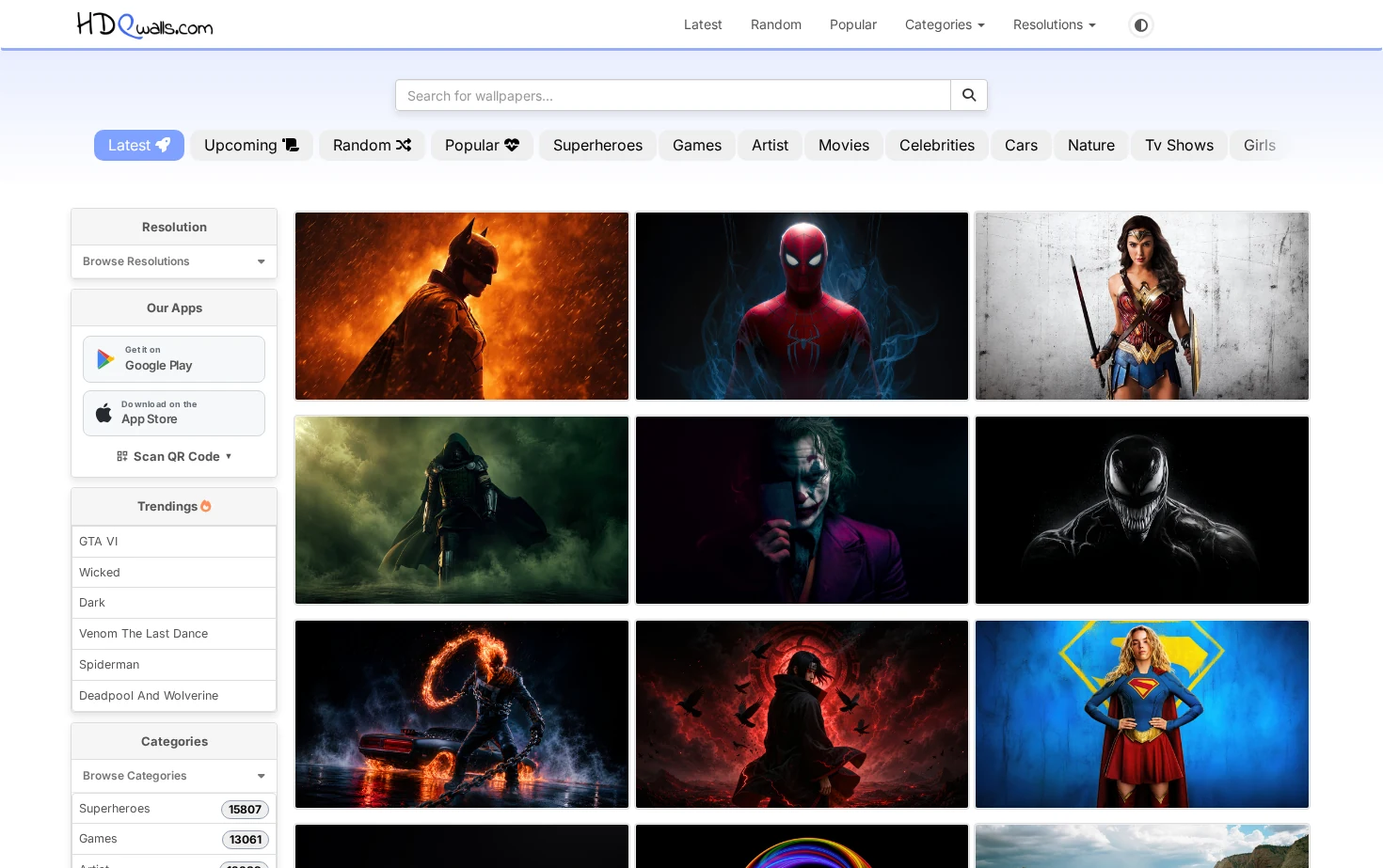The width and height of the screenshot is (1383, 868).
Task: Click the HDQwalls.com logo
Action: click(x=145, y=24)
